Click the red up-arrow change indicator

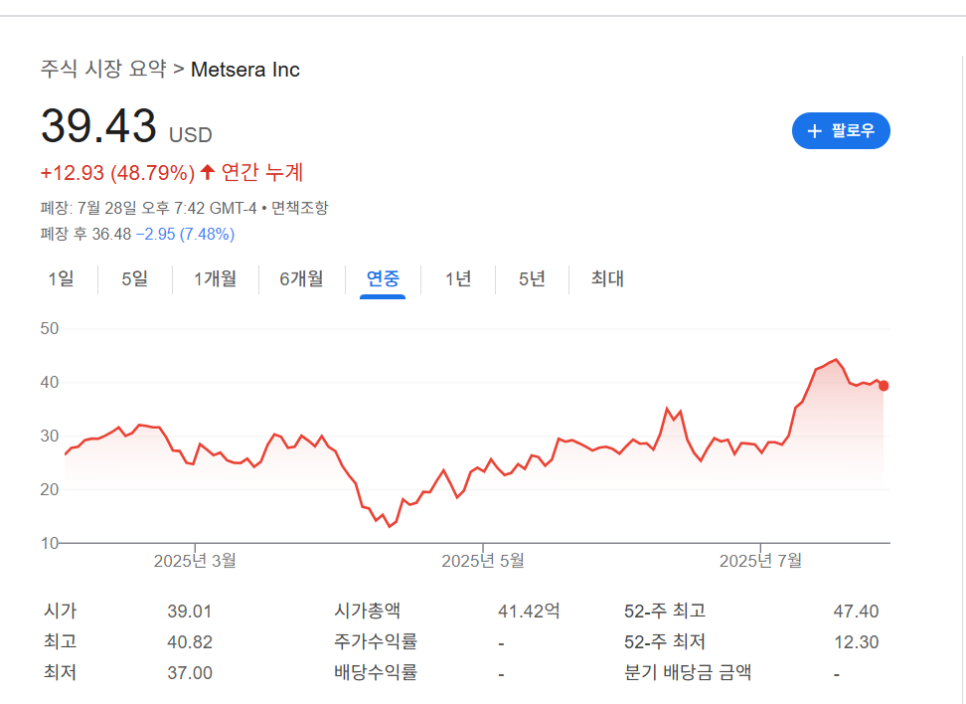[208, 172]
